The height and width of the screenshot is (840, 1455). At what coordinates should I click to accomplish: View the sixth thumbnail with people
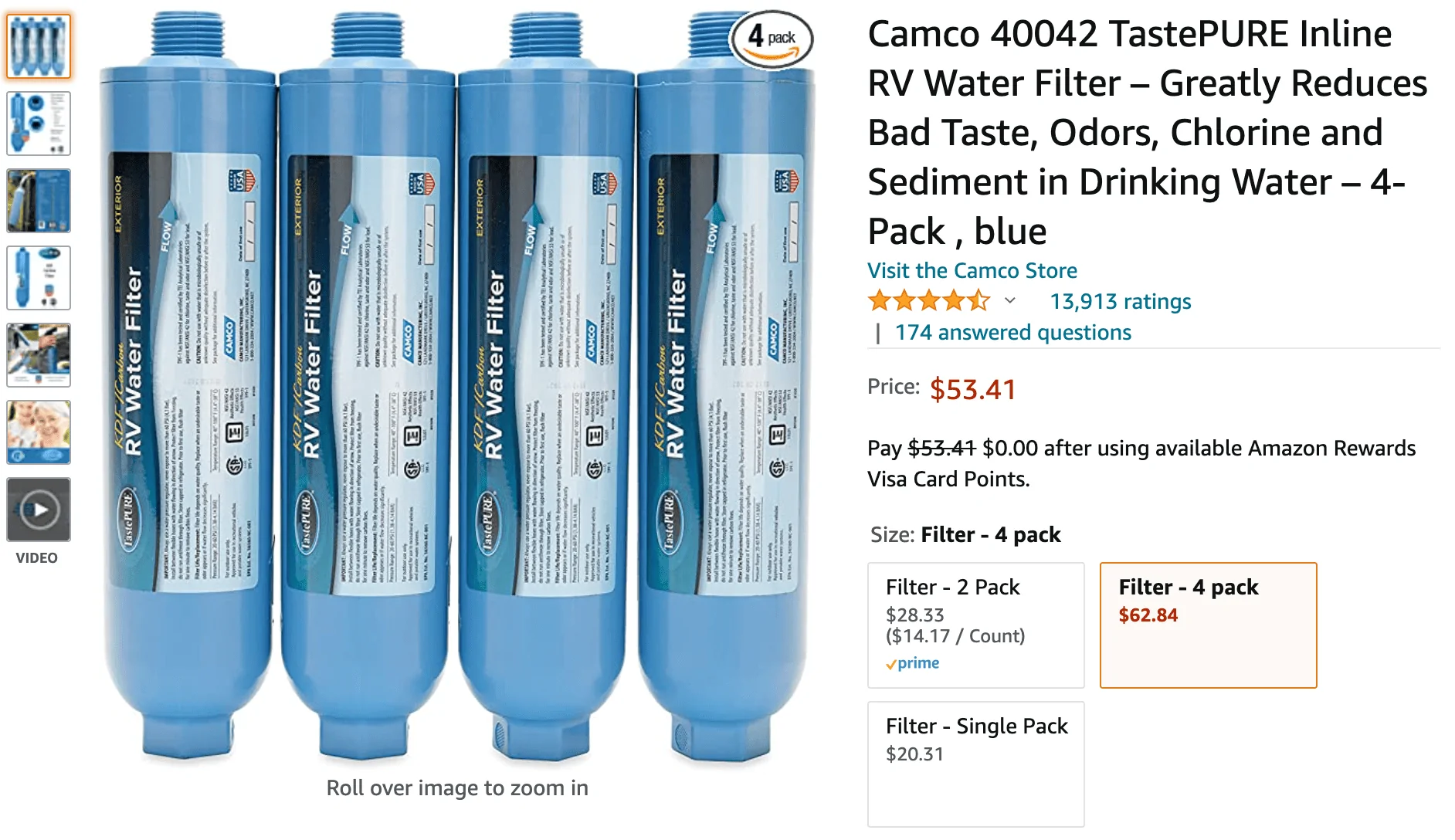tap(39, 432)
